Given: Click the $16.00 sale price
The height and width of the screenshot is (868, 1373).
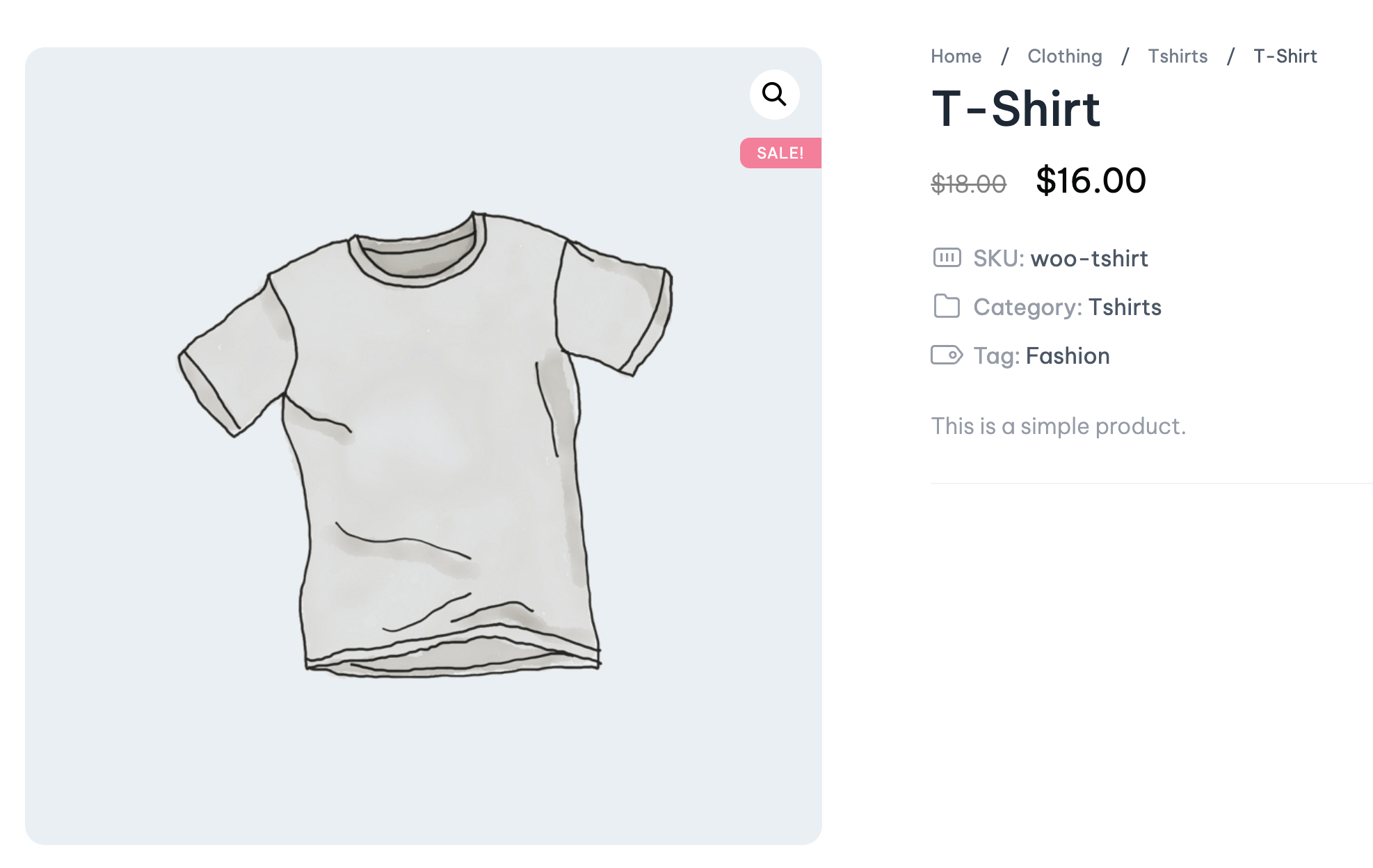Looking at the screenshot, I should coord(1091,181).
